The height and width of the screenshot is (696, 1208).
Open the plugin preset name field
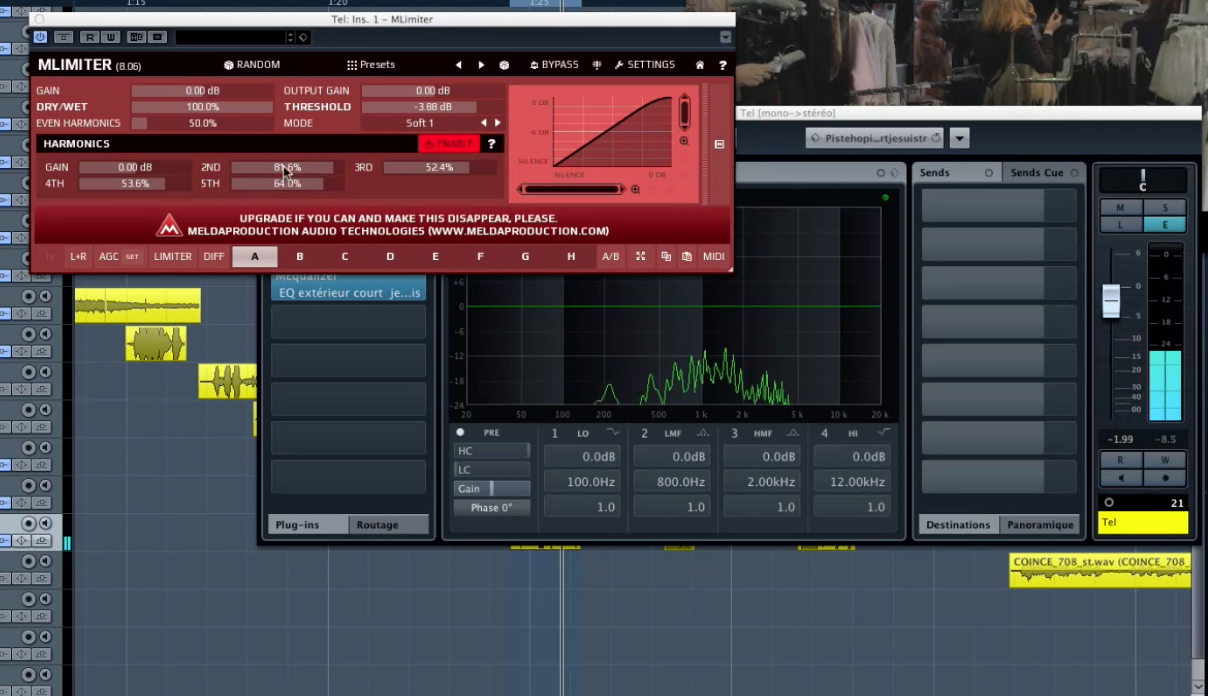(231, 37)
